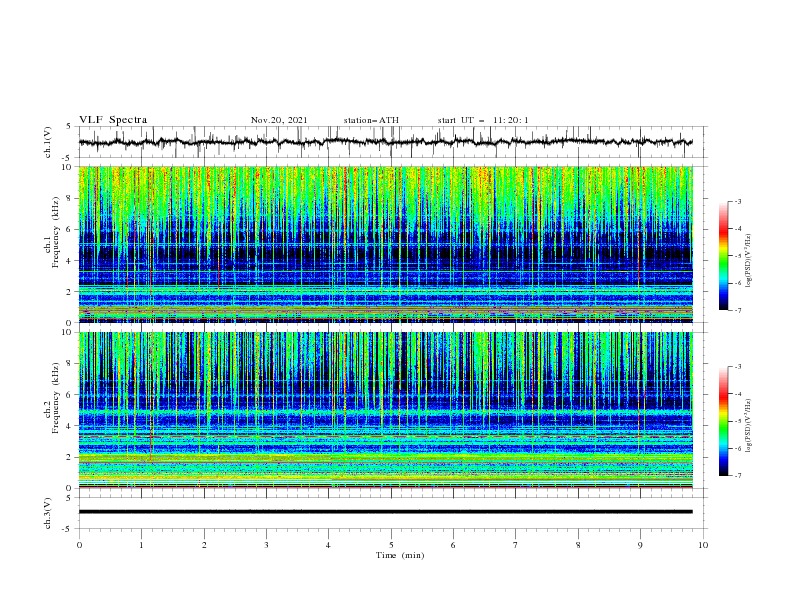The height and width of the screenshot is (612, 792).
Task: Click the 'station=ATH' label
Action: pyautogui.click(x=371, y=120)
